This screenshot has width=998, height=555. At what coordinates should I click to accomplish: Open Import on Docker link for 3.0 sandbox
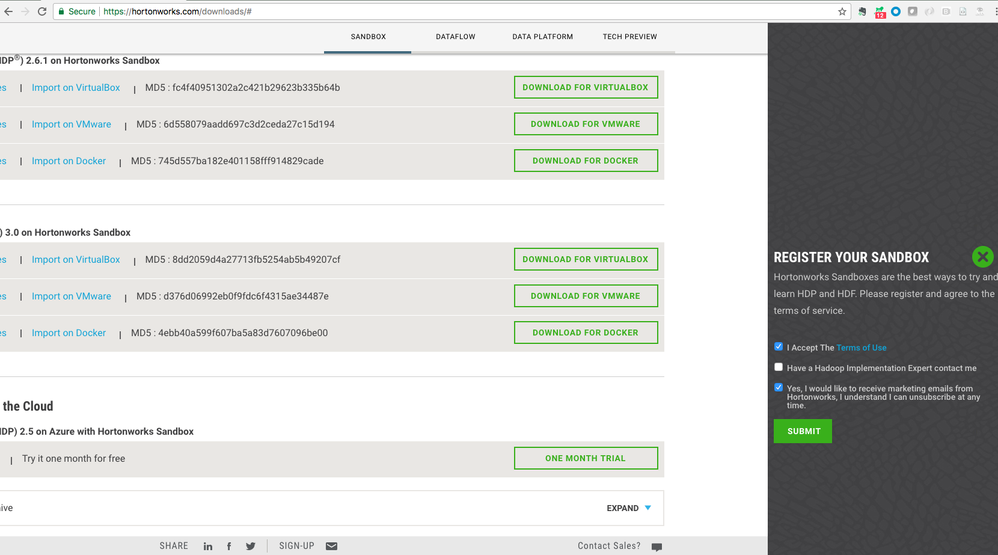(69, 333)
